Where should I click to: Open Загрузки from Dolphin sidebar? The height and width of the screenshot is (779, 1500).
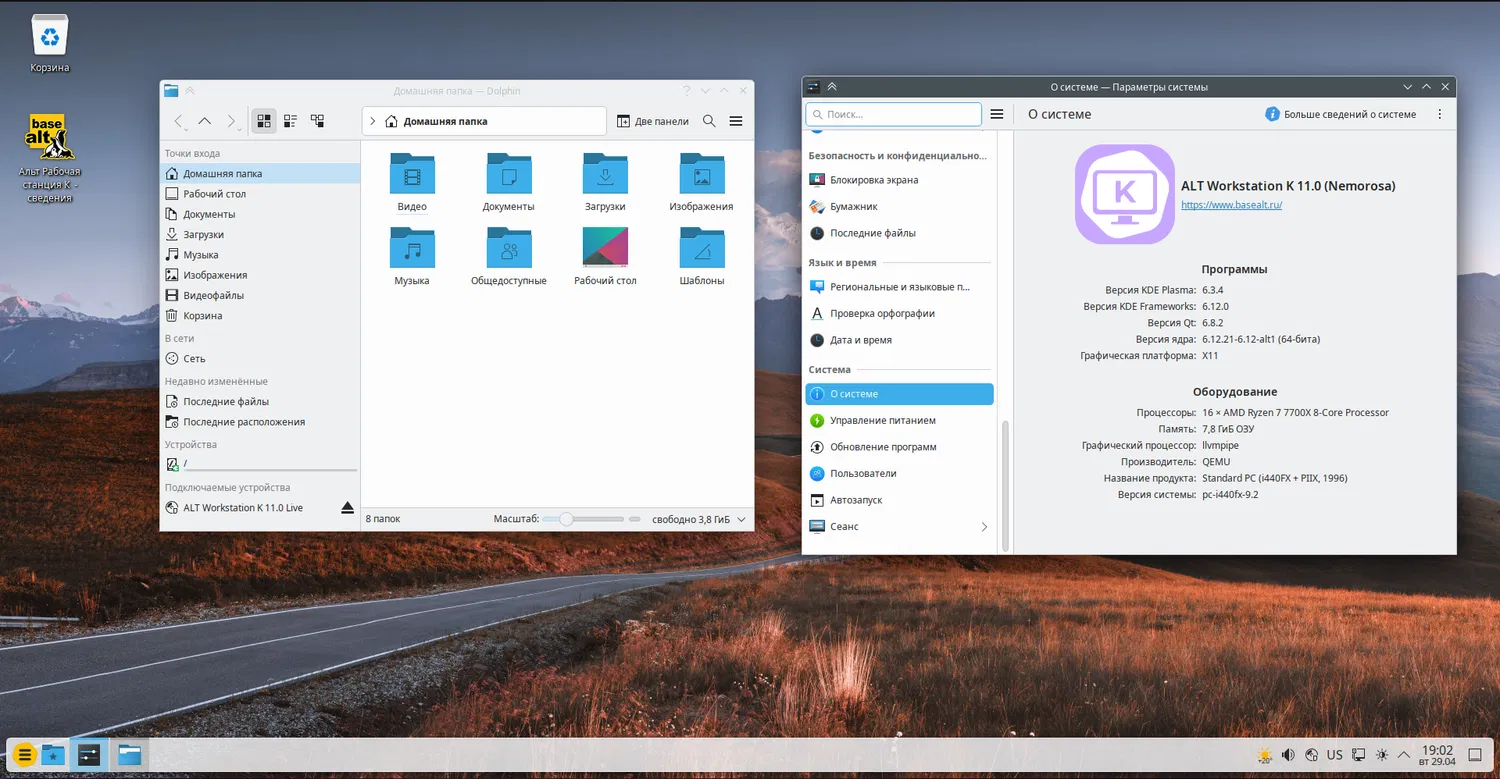point(260,234)
